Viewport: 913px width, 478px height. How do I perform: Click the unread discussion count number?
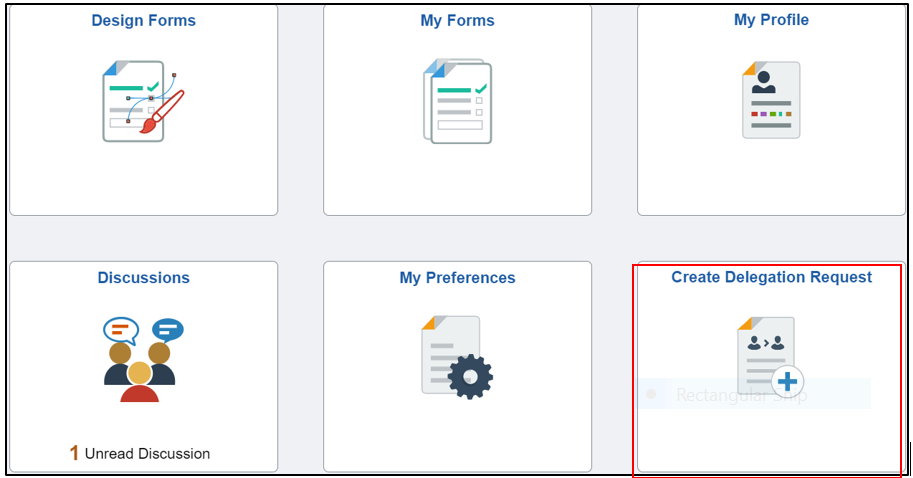(74, 453)
